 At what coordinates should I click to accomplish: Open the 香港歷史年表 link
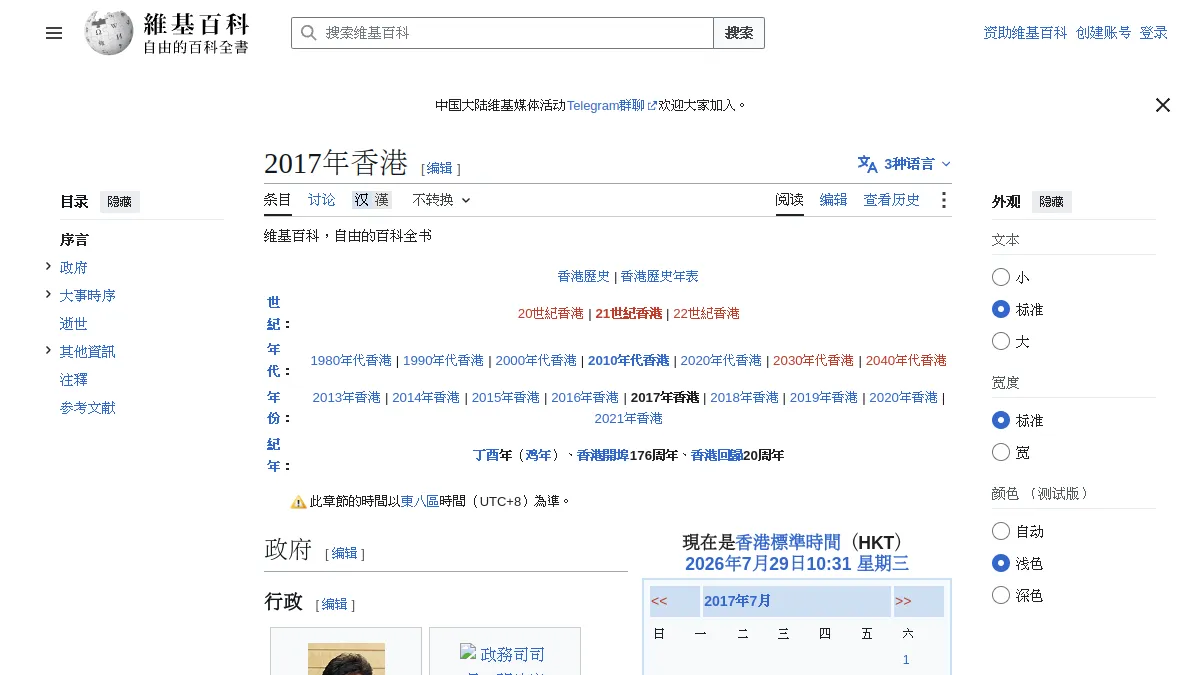(660, 276)
